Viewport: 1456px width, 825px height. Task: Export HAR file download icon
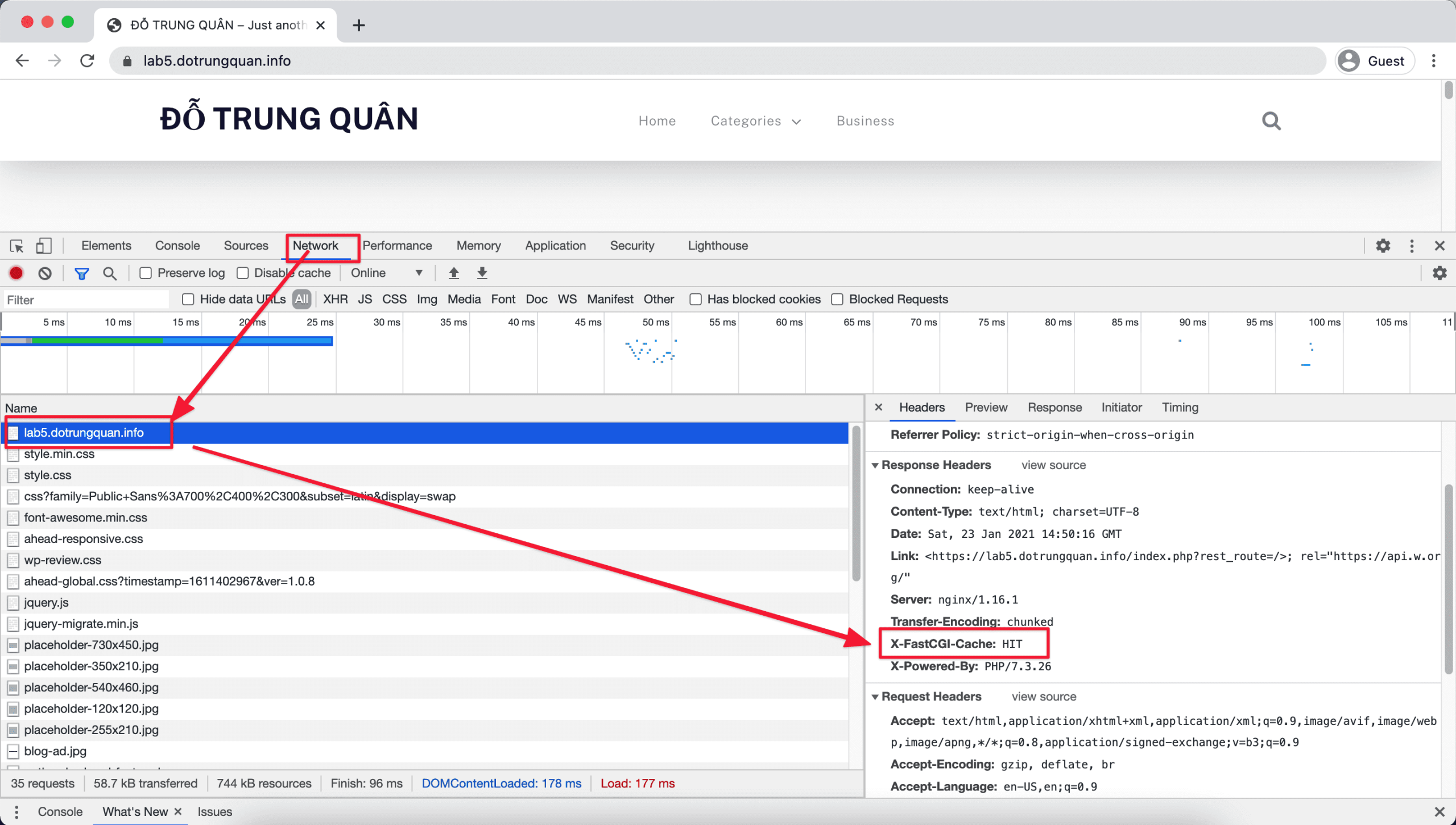(x=482, y=273)
